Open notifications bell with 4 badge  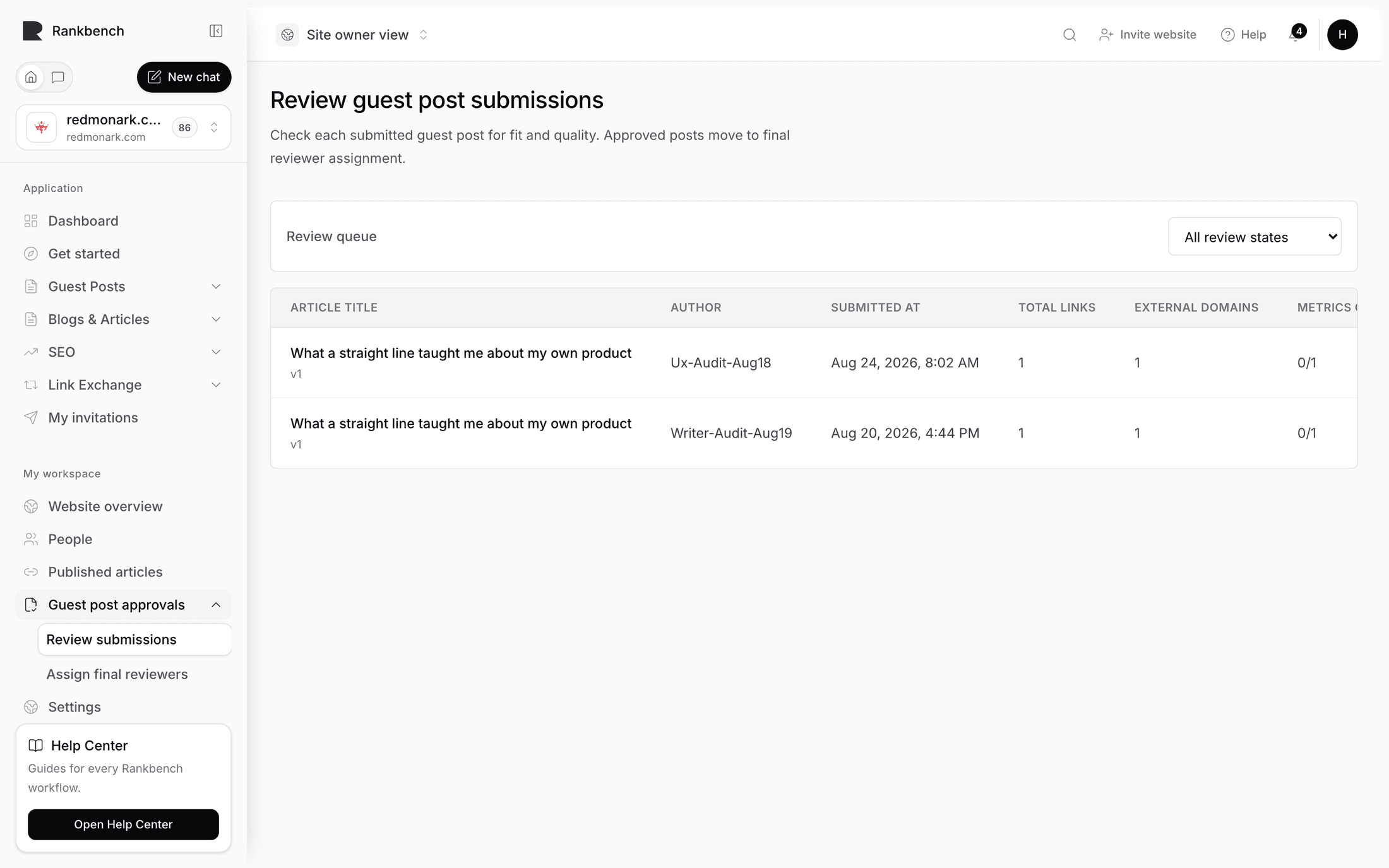click(1296, 33)
